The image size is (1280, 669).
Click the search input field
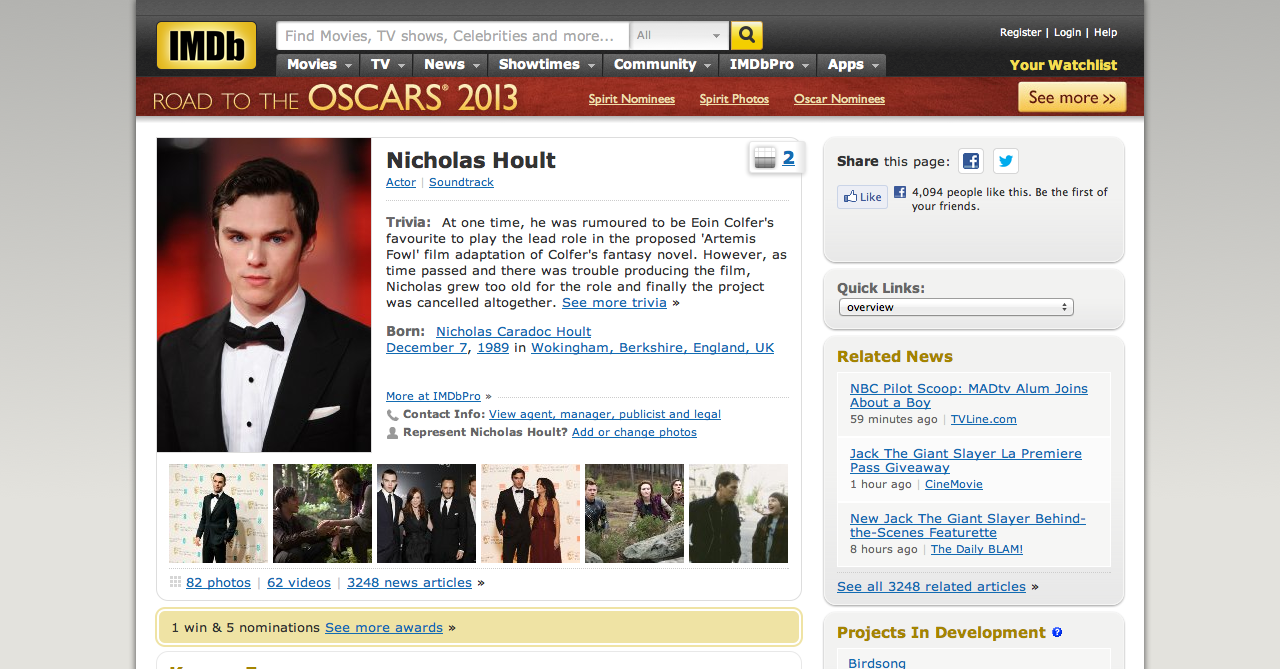(453, 36)
